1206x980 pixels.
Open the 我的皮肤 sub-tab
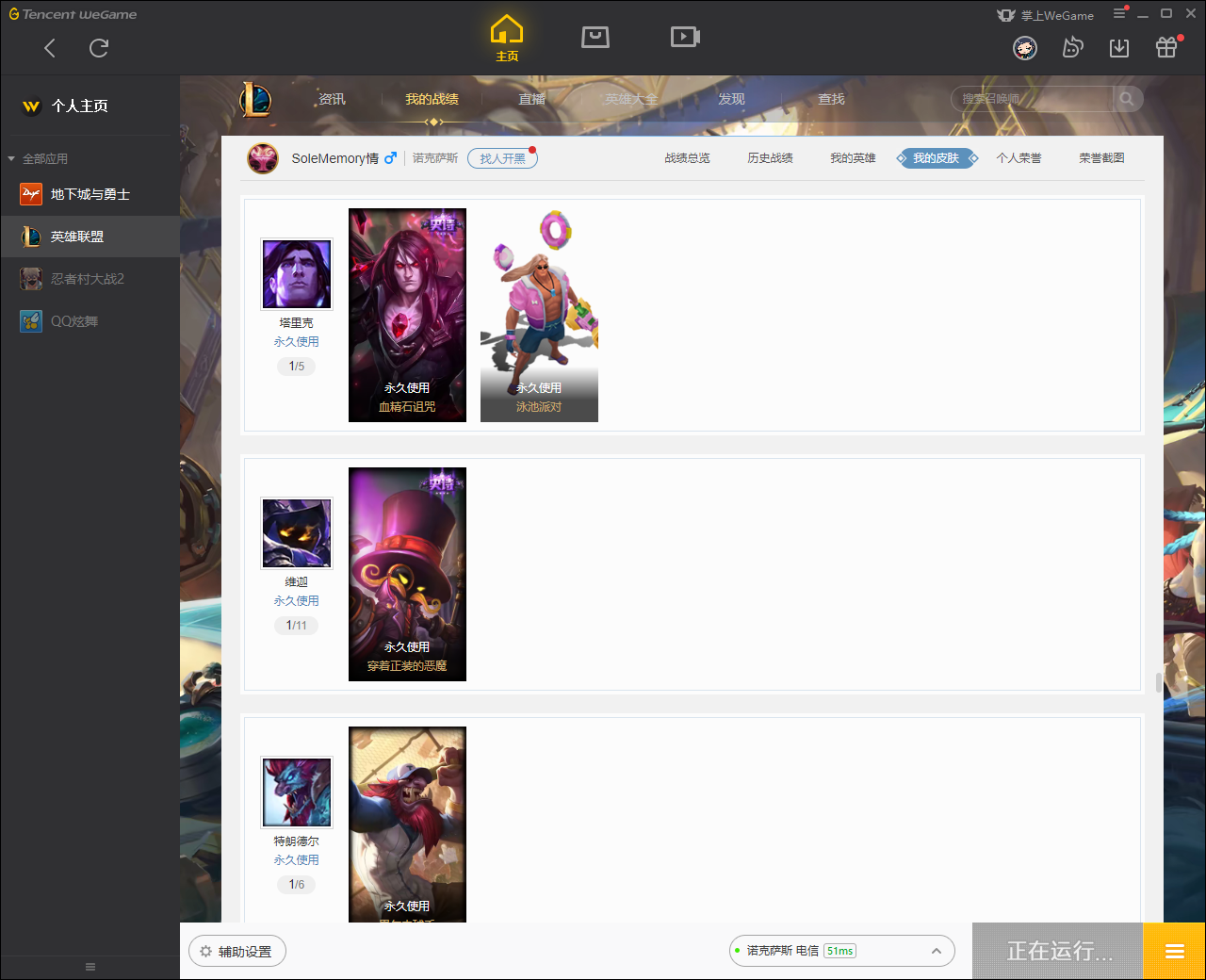coord(937,158)
